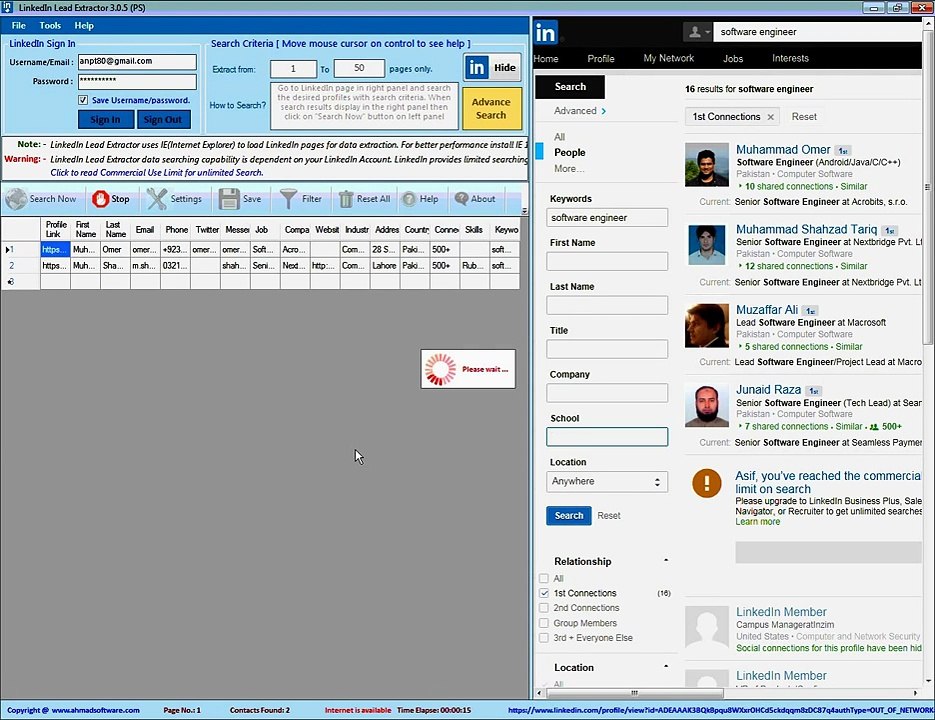Screen dimensions: 935x720
Task: Click the orange commercial limit warning icon
Action: pos(707,483)
